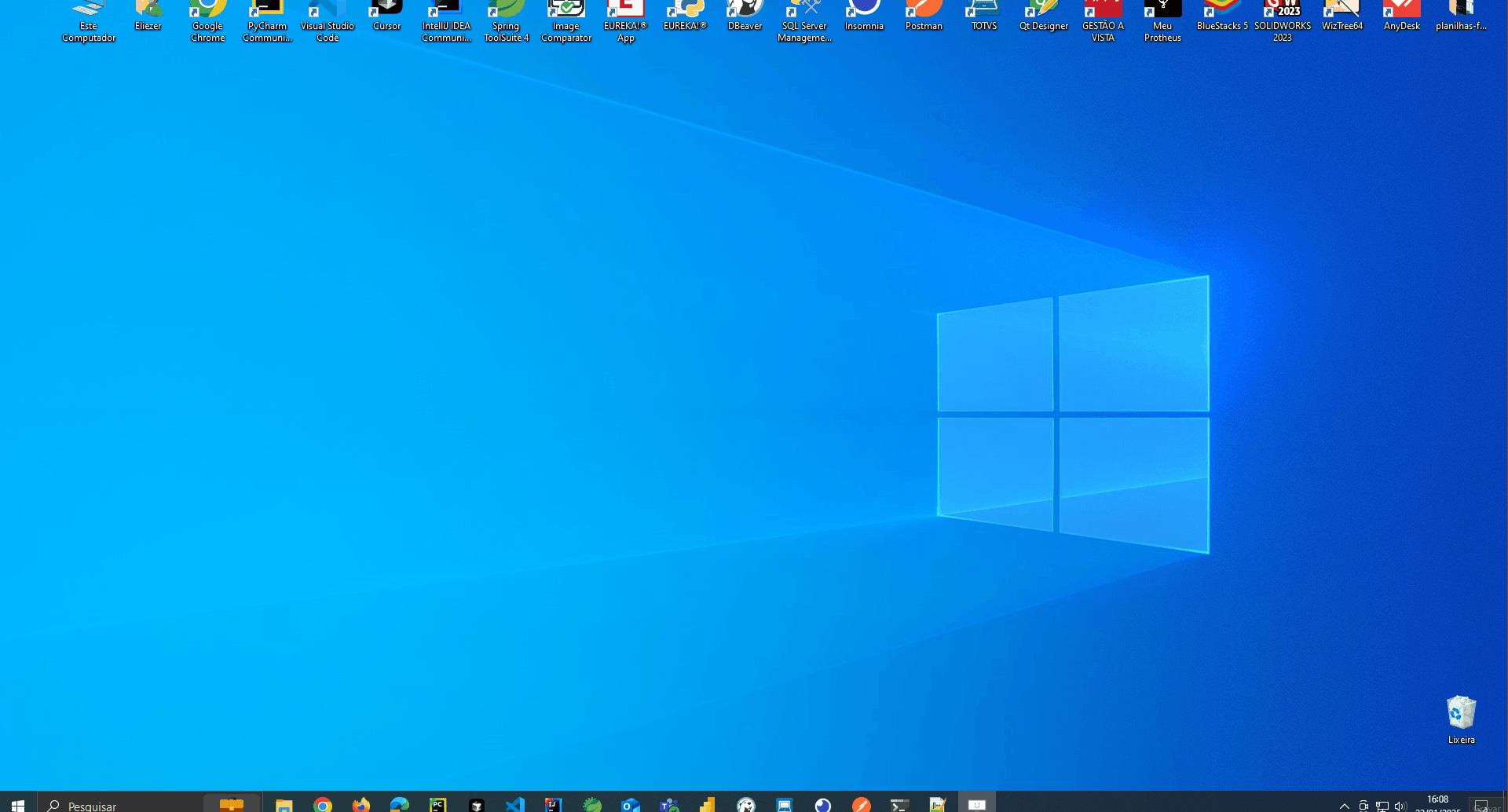Select the DBeaver desktop shortcut
This screenshot has width=1508, height=812.
(745, 16)
